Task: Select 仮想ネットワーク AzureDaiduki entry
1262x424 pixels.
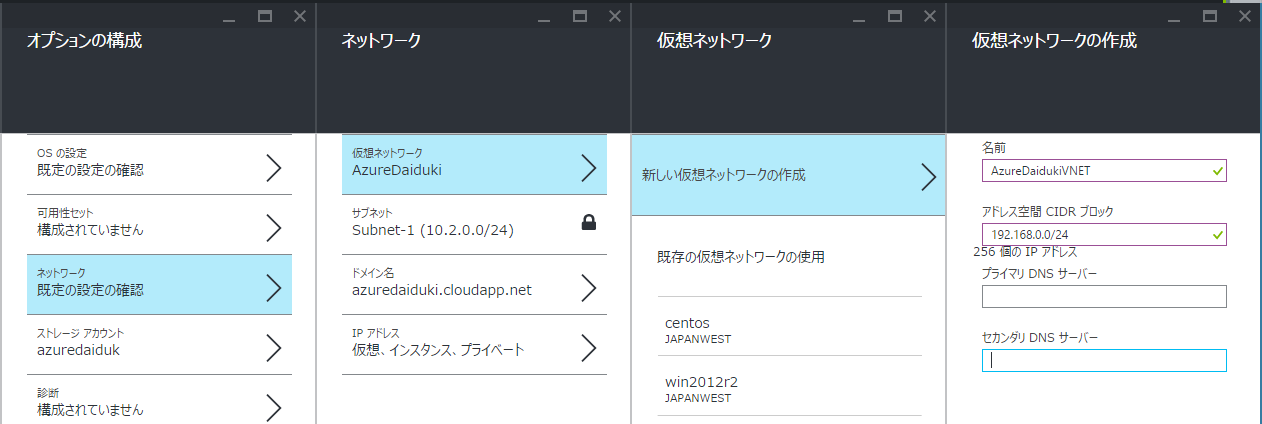Action: point(474,165)
